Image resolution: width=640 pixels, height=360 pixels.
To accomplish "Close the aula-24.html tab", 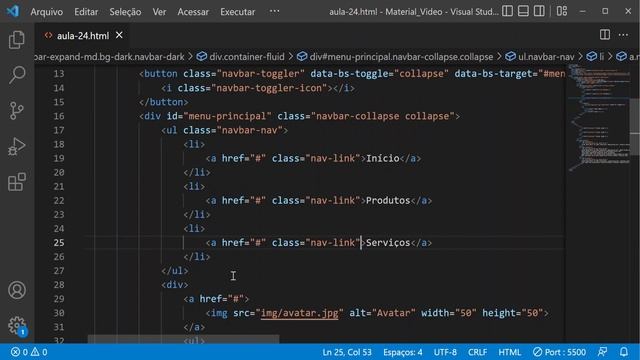I will point(119,36).
